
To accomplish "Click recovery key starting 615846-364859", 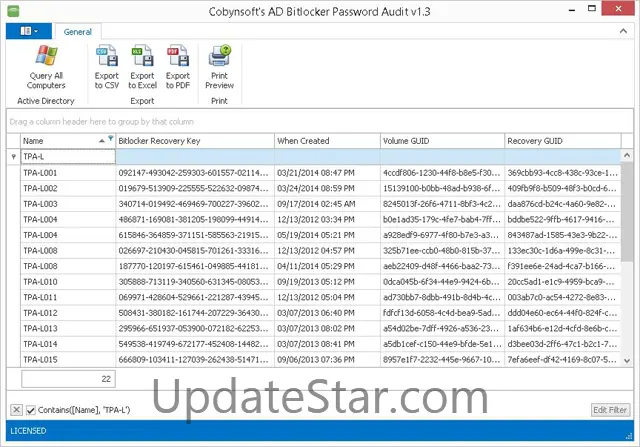I will click(x=193, y=235).
